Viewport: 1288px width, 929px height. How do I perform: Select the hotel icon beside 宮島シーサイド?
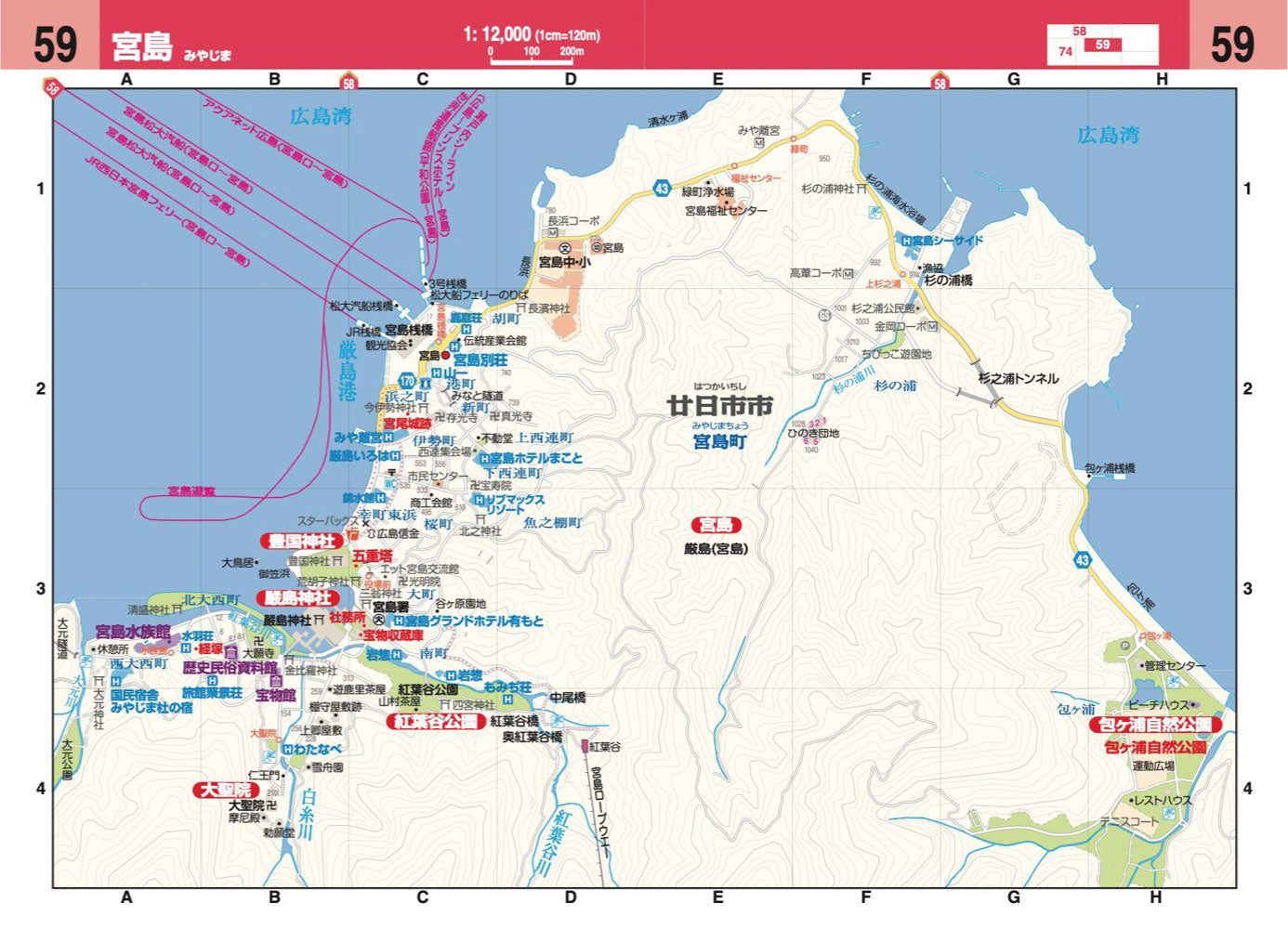[x=906, y=242]
